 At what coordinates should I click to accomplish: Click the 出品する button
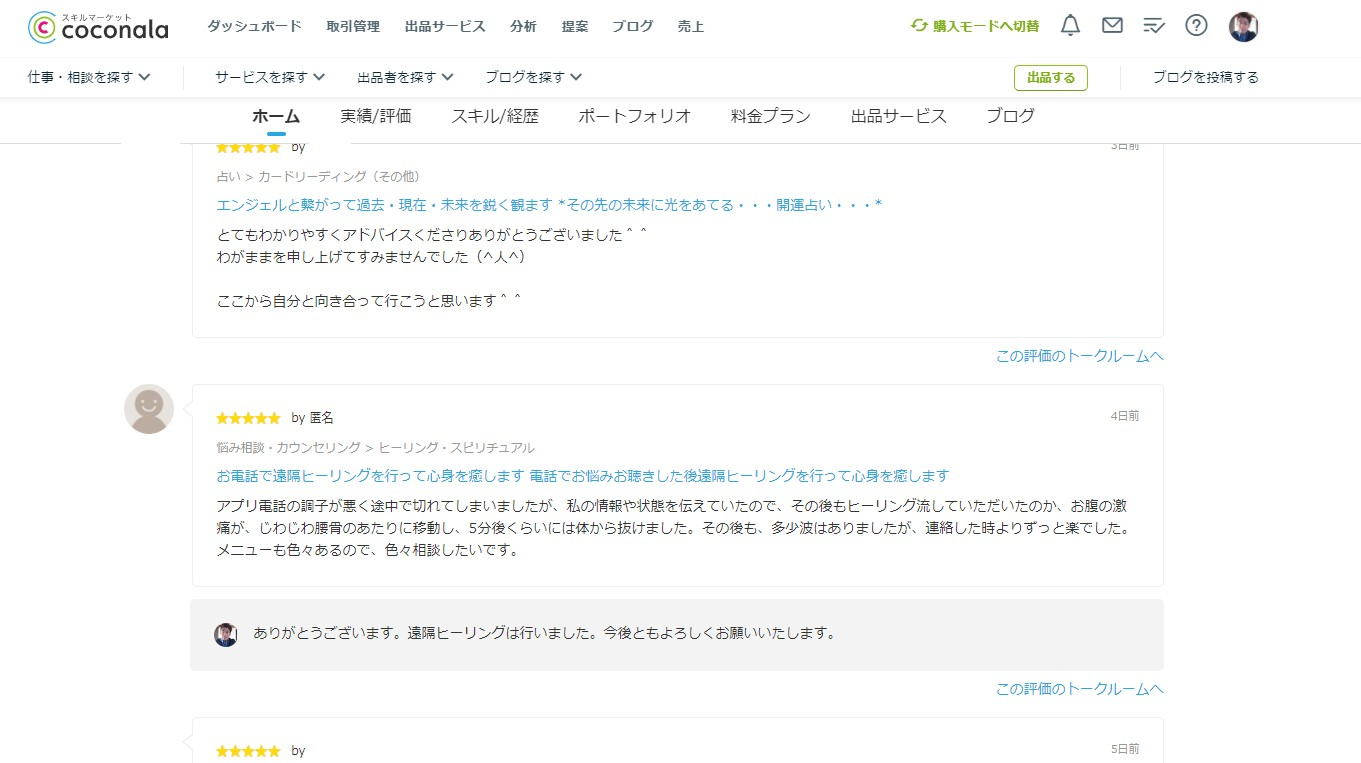(x=1051, y=77)
